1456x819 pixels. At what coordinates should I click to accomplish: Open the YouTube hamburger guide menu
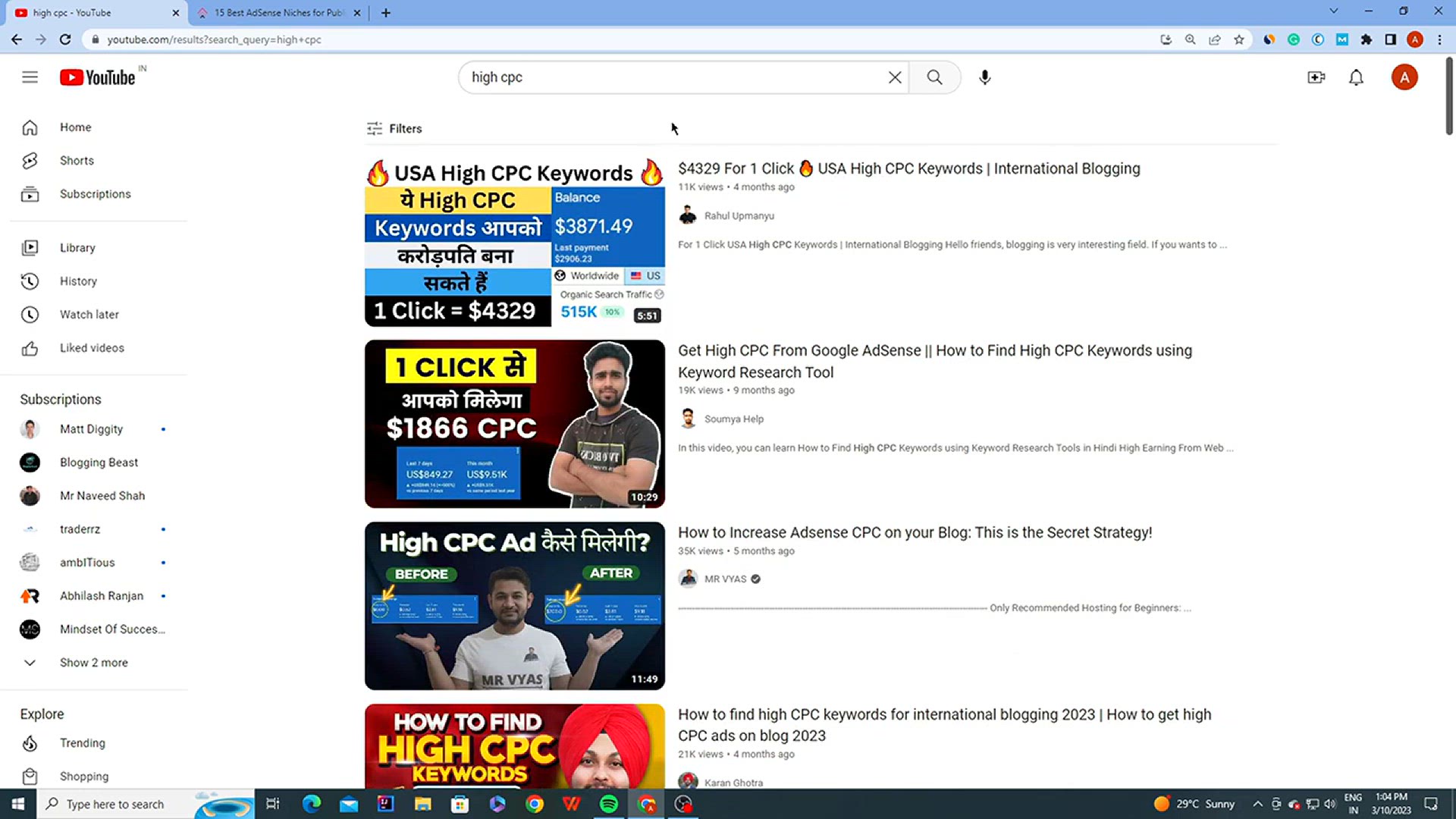(x=30, y=77)
